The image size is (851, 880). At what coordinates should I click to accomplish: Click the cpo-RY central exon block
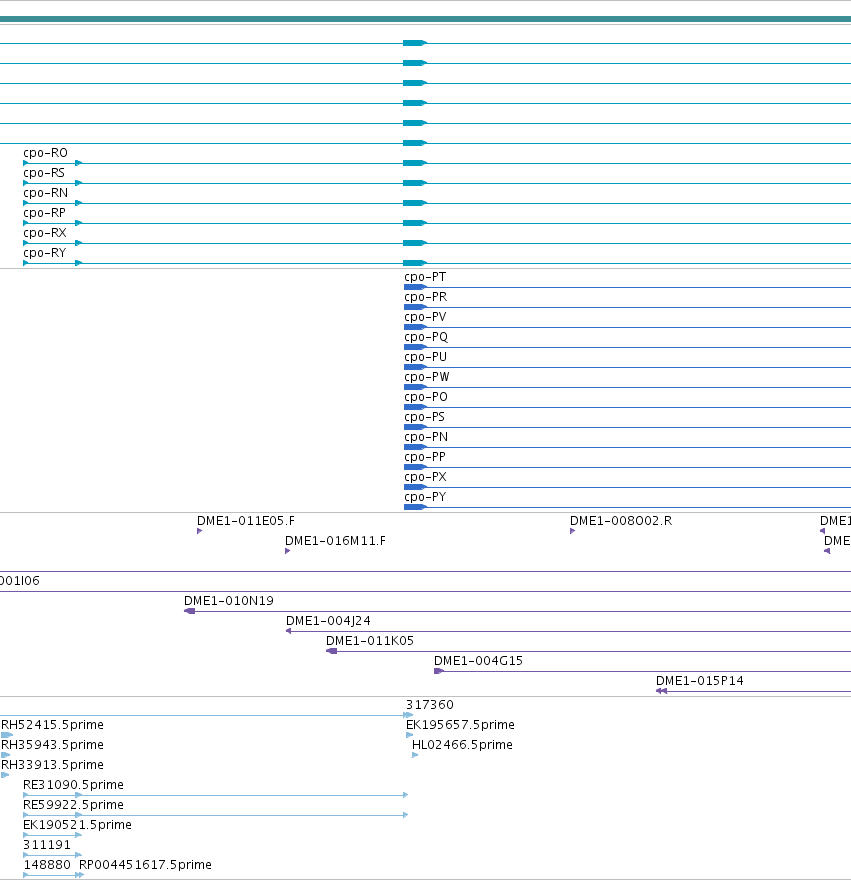point(415,263)
